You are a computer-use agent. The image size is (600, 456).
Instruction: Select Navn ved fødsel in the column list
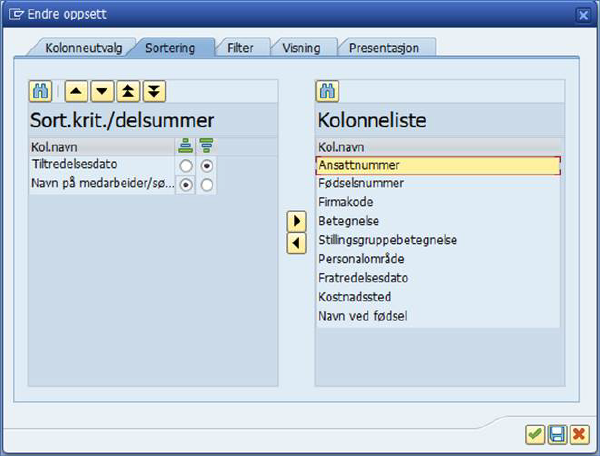pos(438,316)
